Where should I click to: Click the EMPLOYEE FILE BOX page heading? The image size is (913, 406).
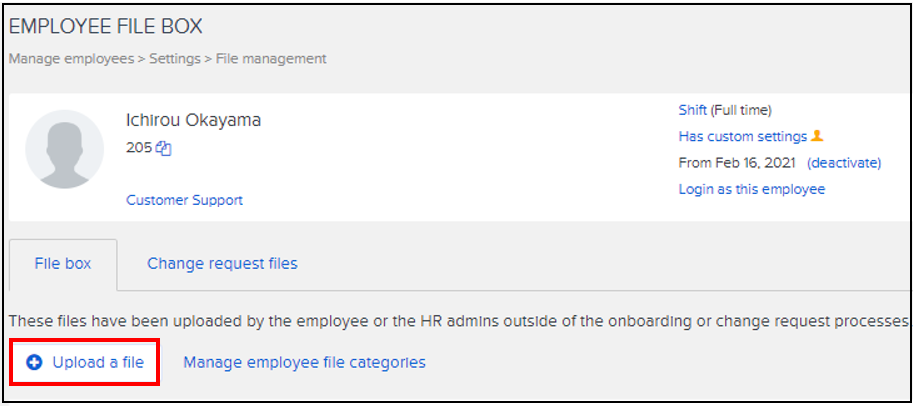coord(105,27)
